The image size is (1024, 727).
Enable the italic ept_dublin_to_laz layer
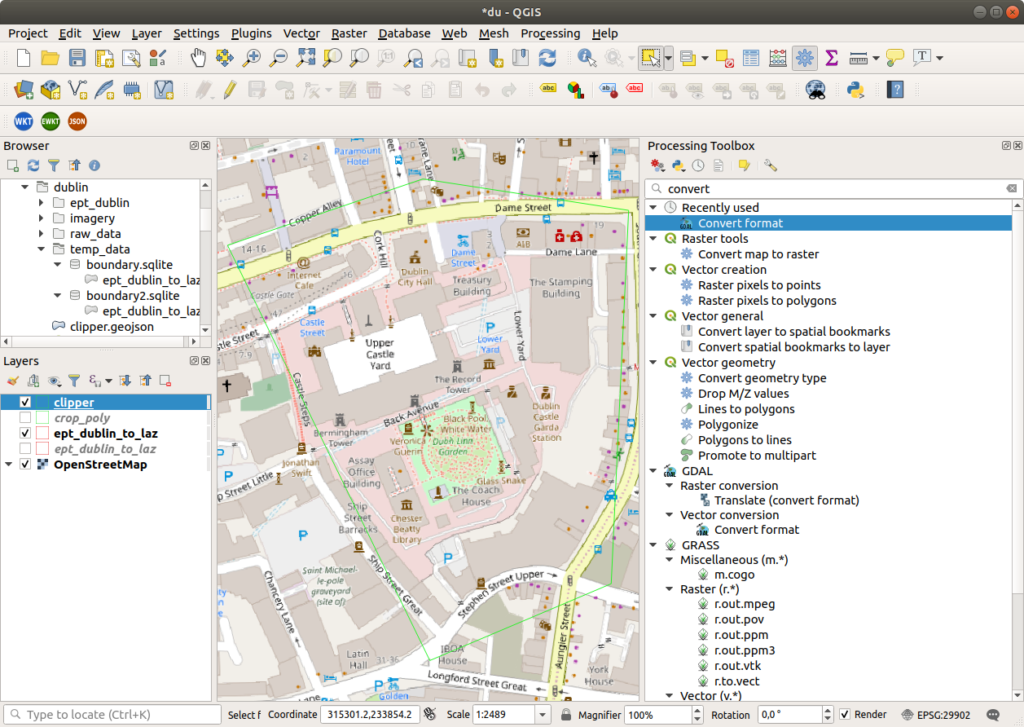click(x=25, y=449)
